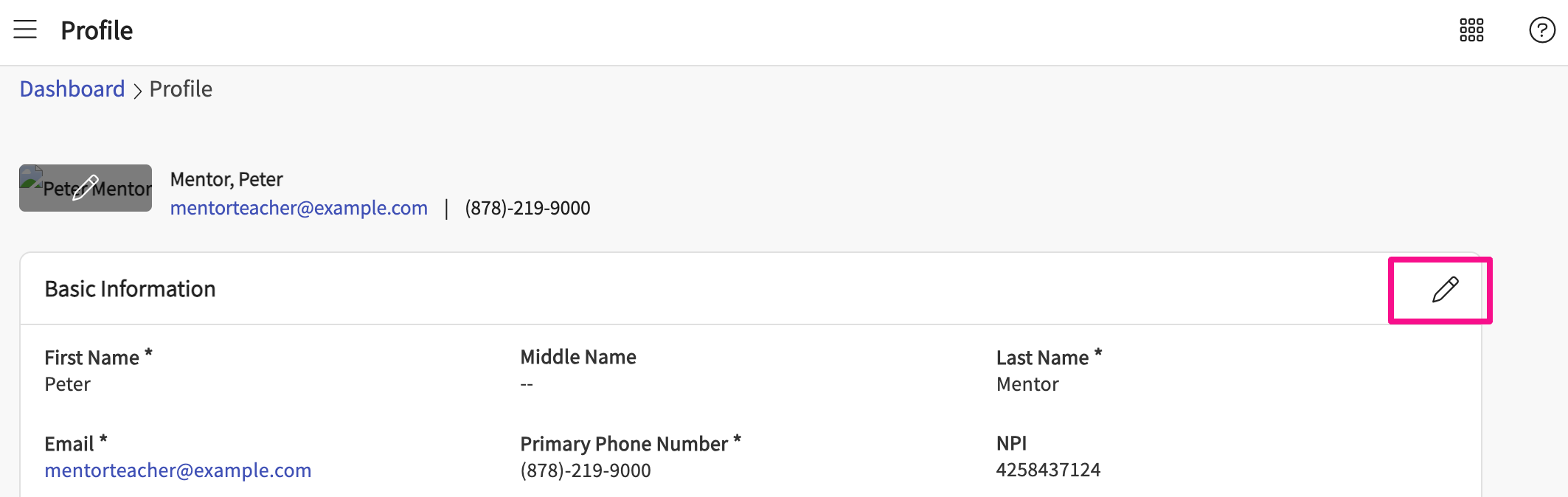Click the Primary Phone Number value
The width and height of the screenshot is (1568, 497).
point(586,470)
